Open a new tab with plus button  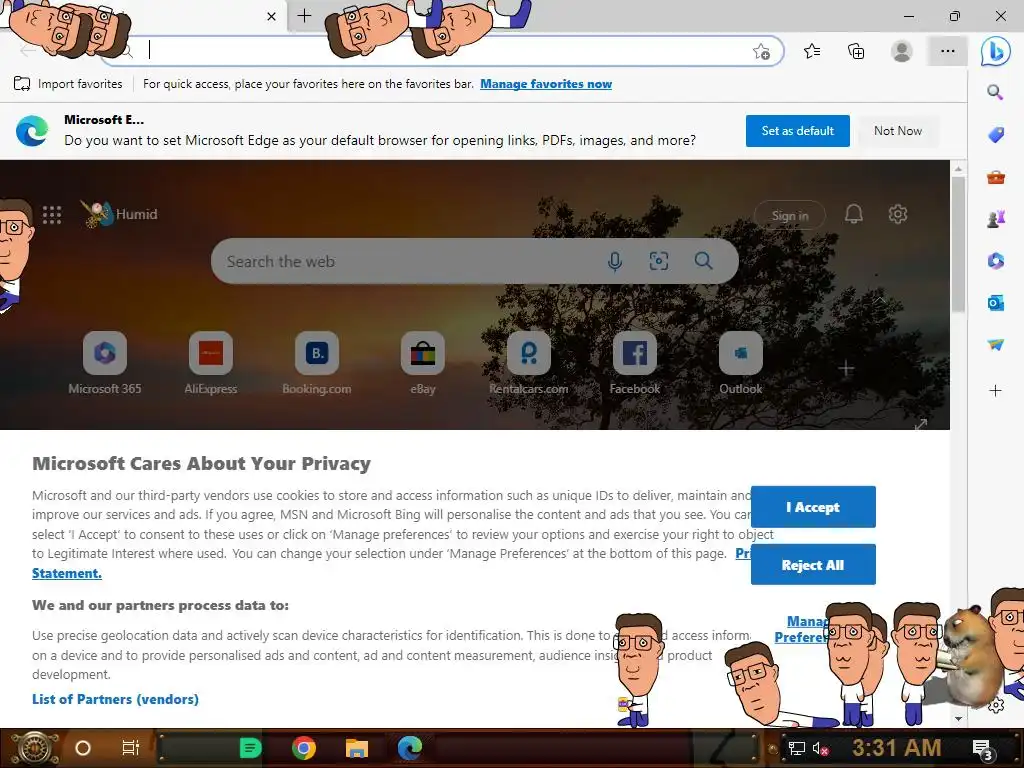[304, 16]
